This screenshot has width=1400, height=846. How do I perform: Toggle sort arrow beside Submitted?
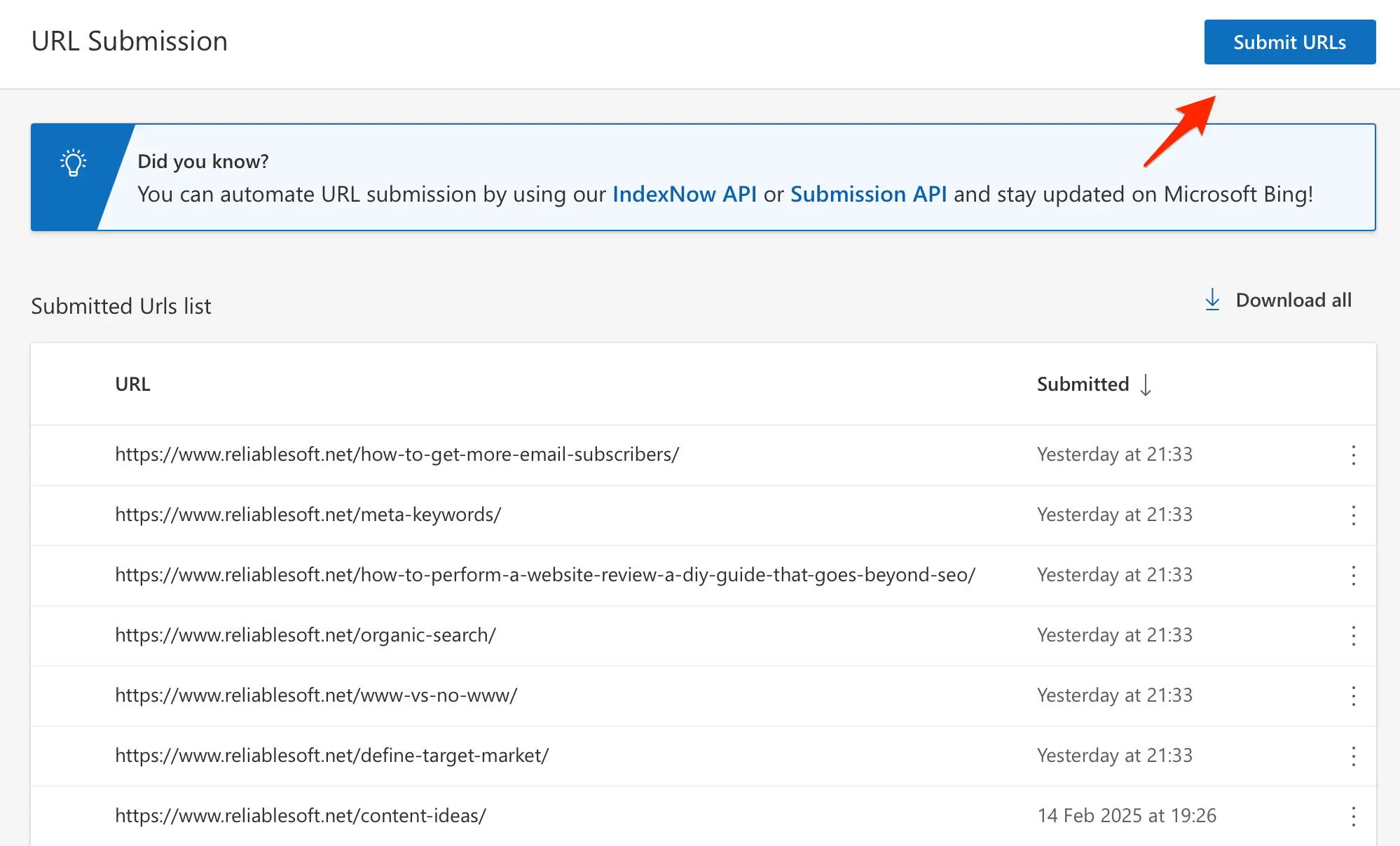1146,384
